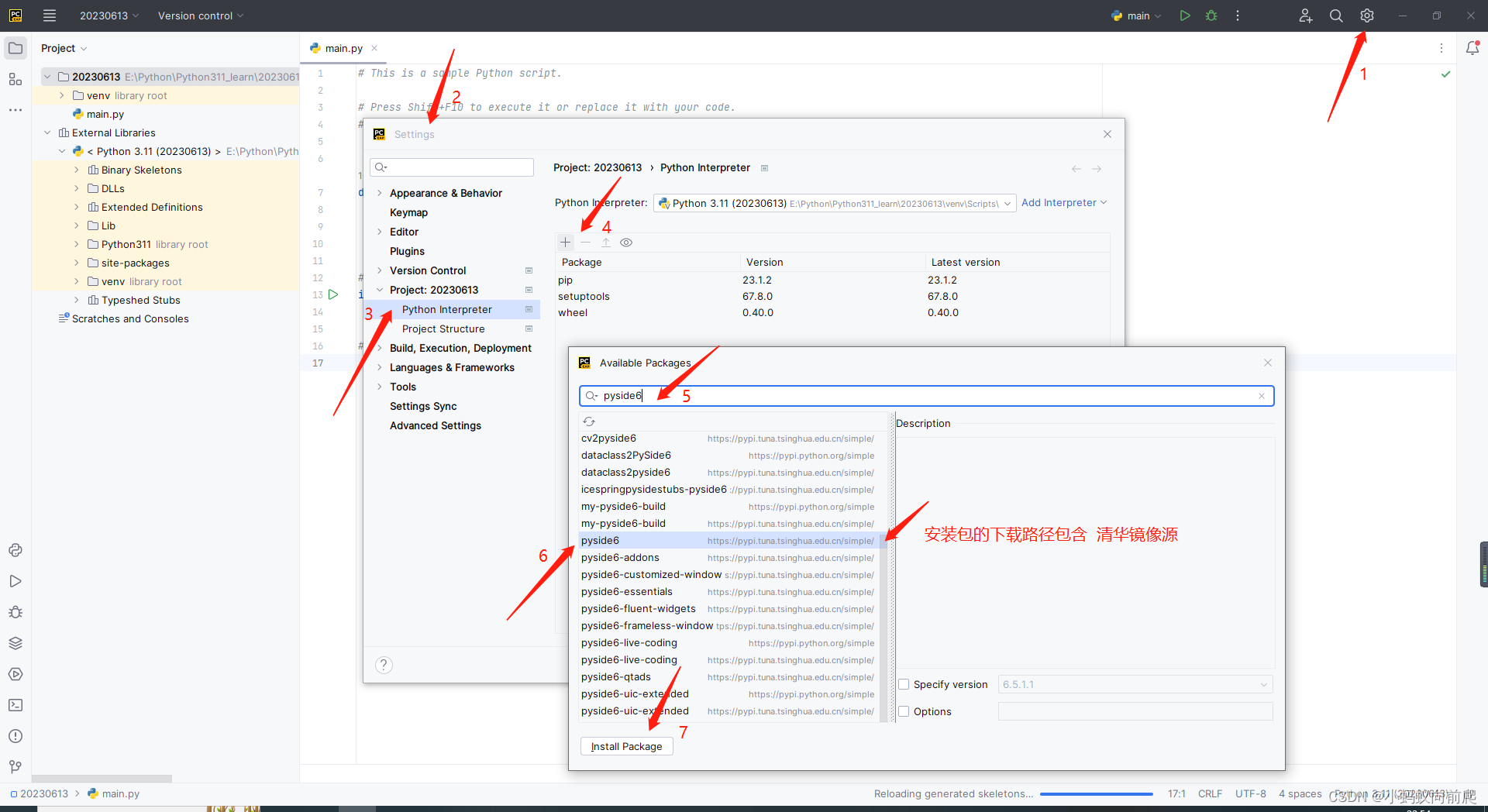Open the Structure tool window icon
The height and width of the screenshot is (812, 1488).
(15, 79)
